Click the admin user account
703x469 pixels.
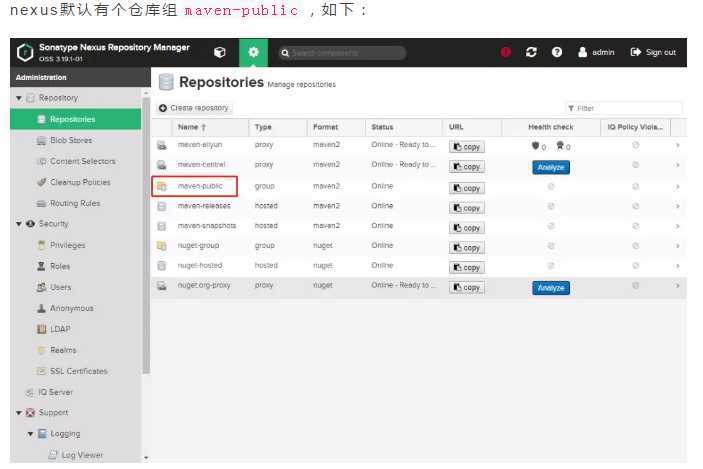tap(596, 52)
